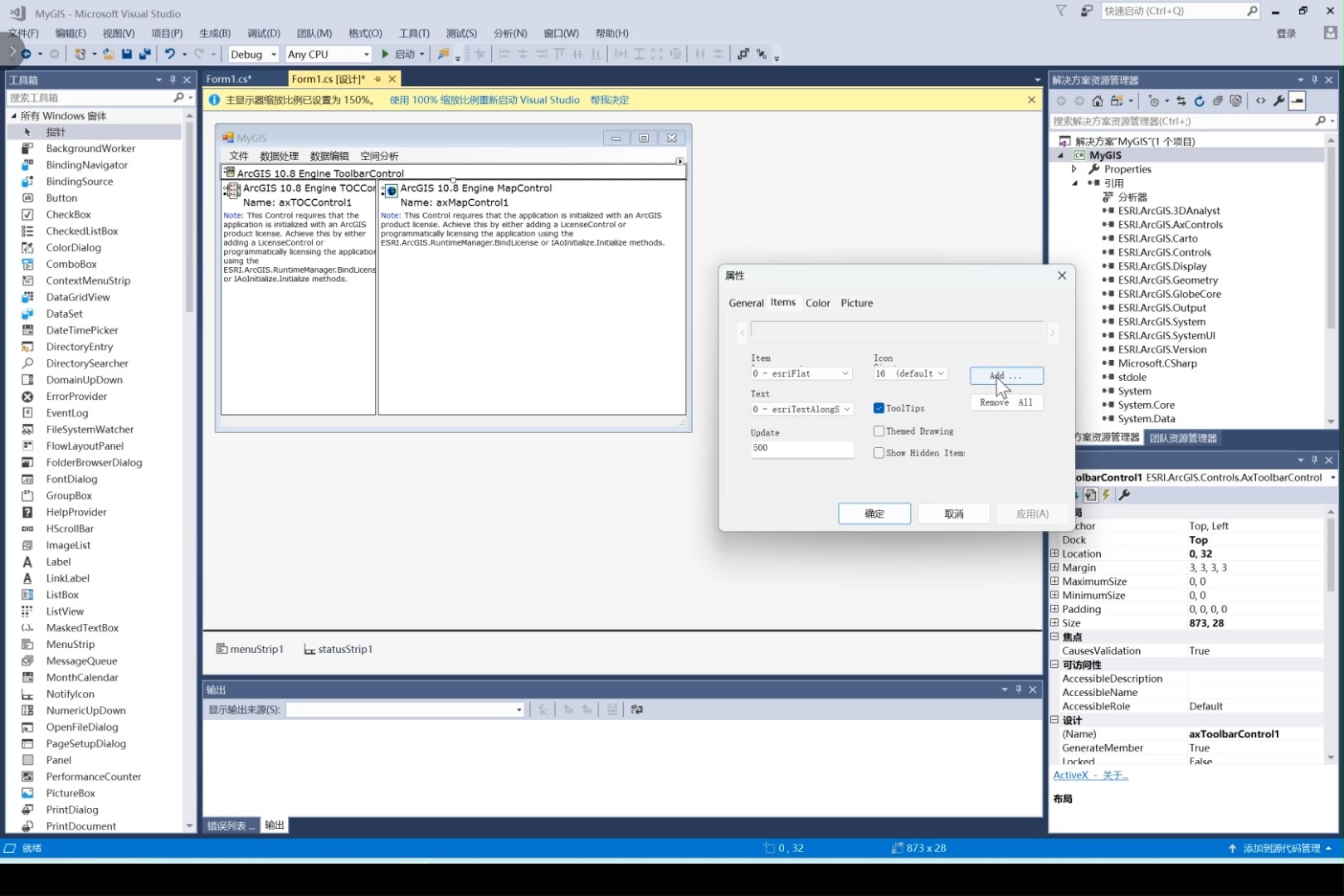Enable the Themed Drawing checkbox
The width and height of the screenshot is (1344, 896).
point(879,431)
